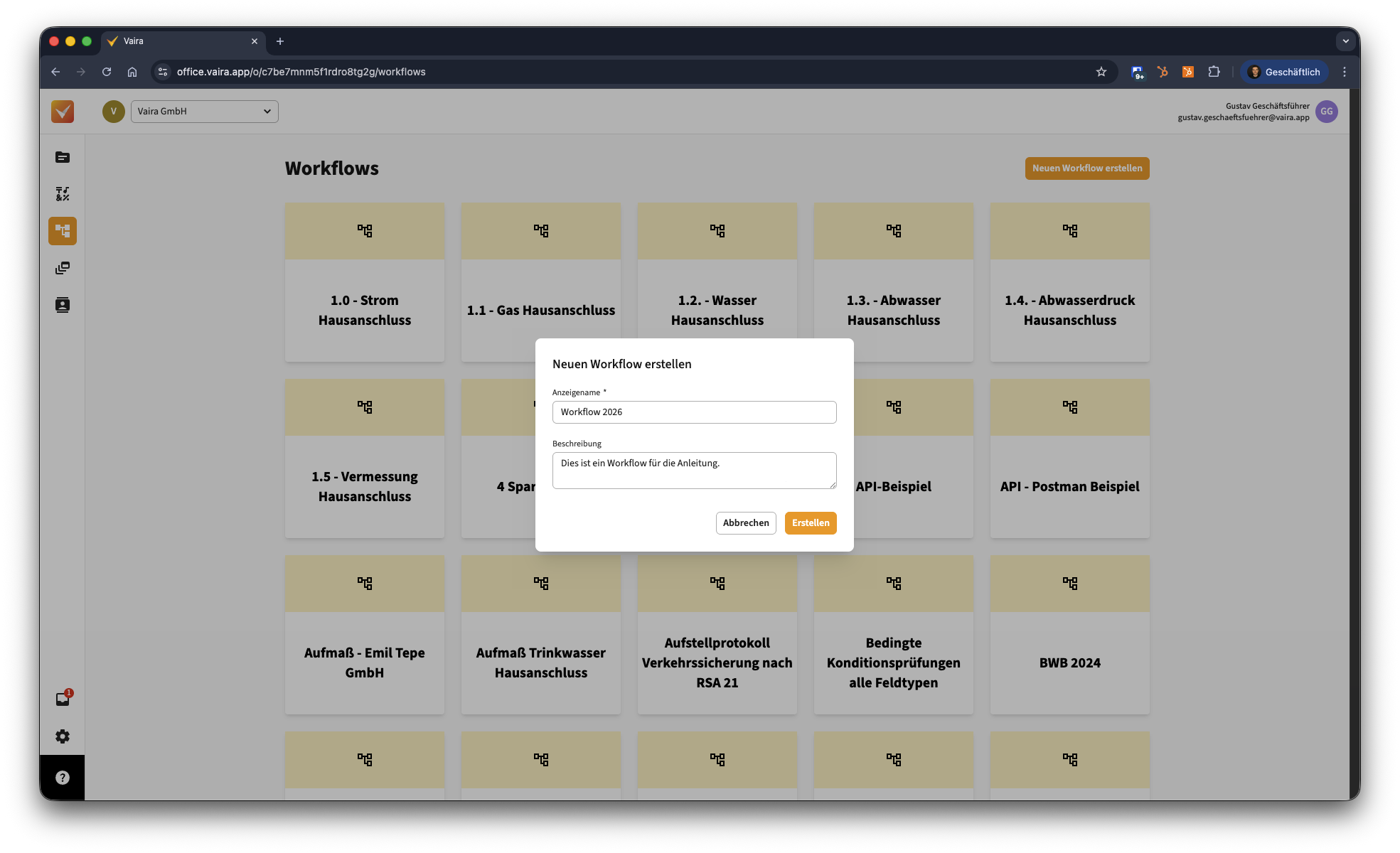The height and width of the screenshot is (853, 1400).
Task: Open the documents sidebar icon
Action: point(63,157)
